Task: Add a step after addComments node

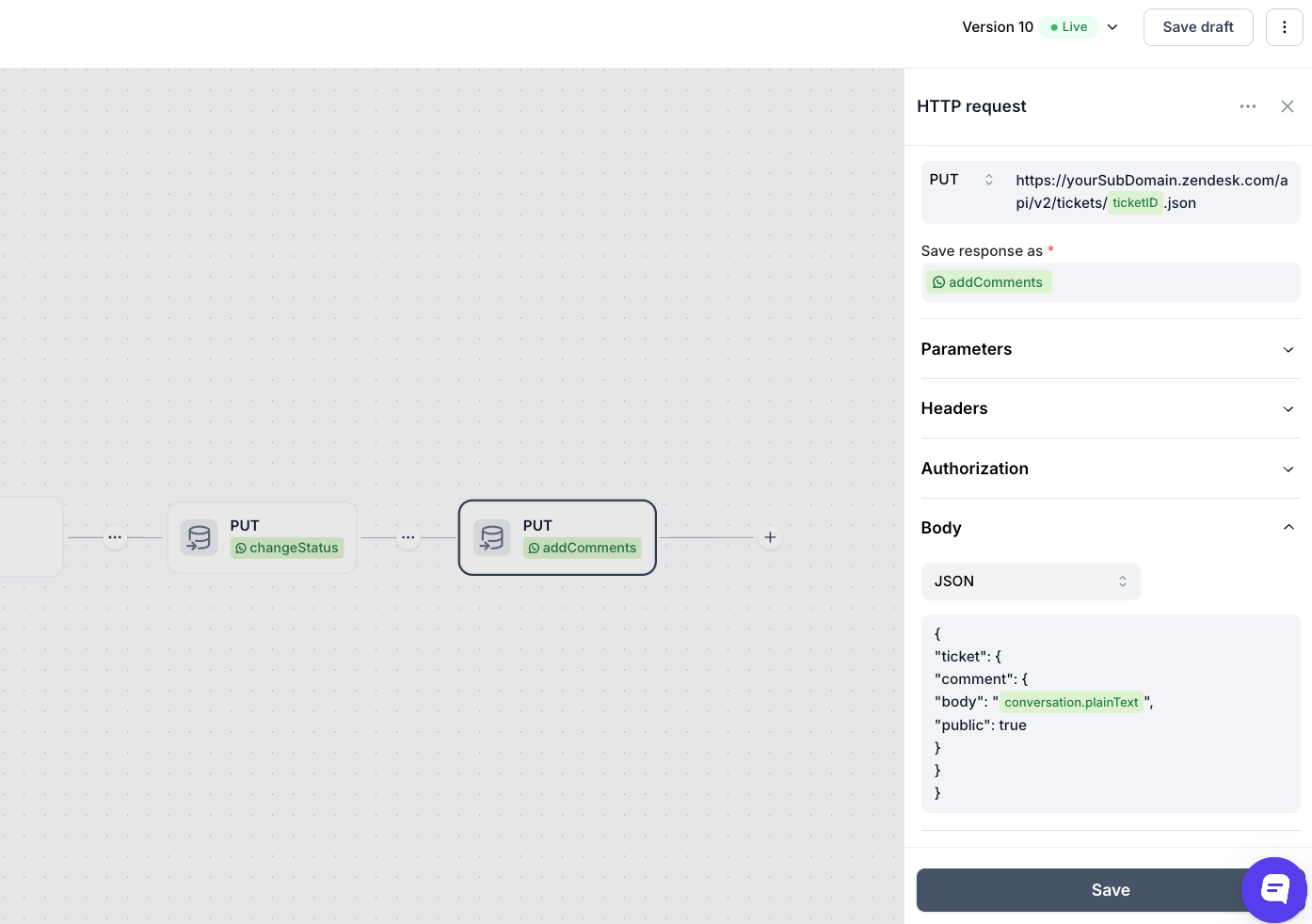Action: click(x=770, y=537)
